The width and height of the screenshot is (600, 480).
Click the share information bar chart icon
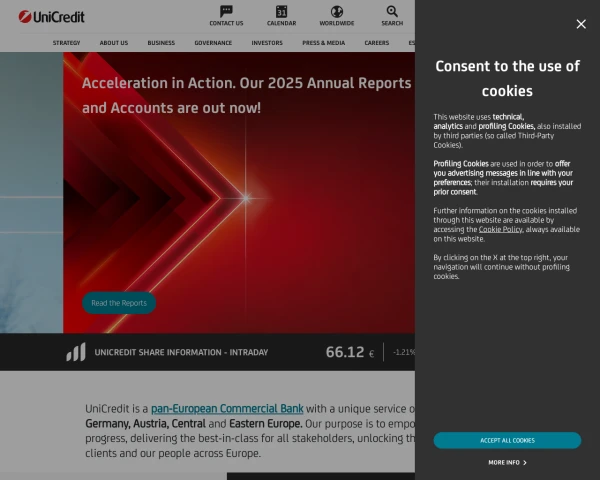pos(76,352)
